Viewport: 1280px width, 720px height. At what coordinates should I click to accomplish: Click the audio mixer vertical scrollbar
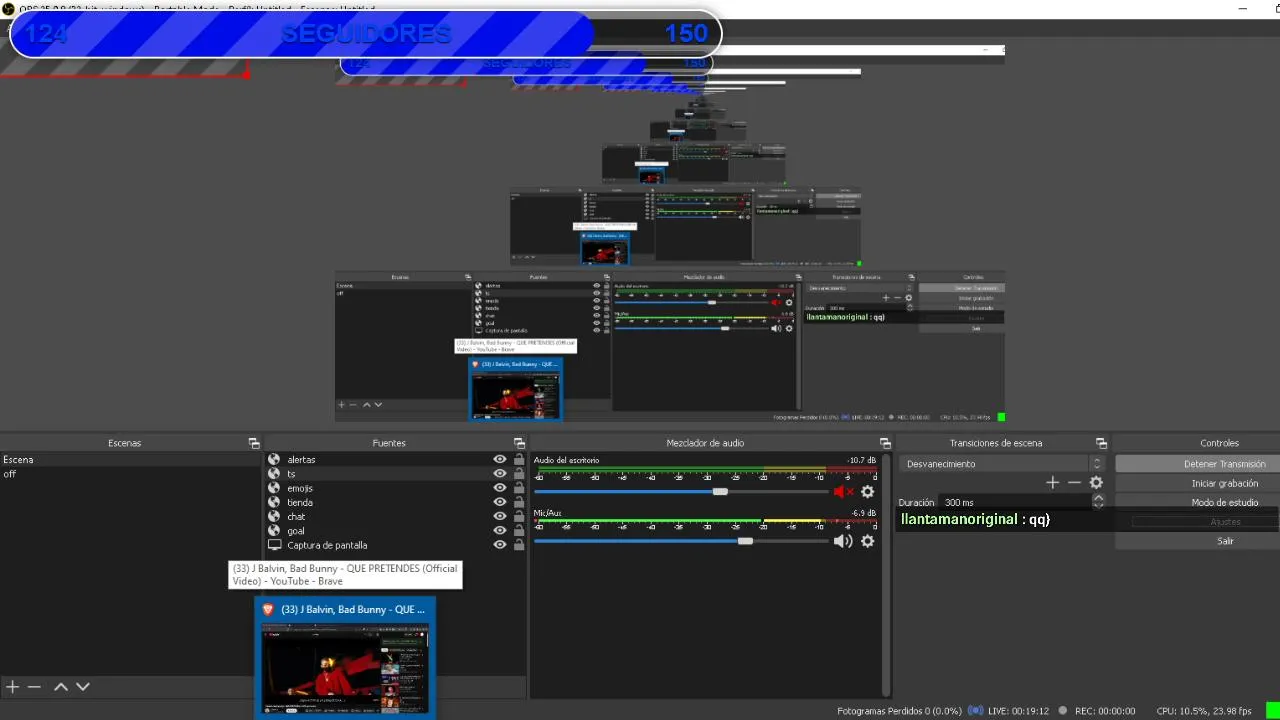[x=886, y=574]
